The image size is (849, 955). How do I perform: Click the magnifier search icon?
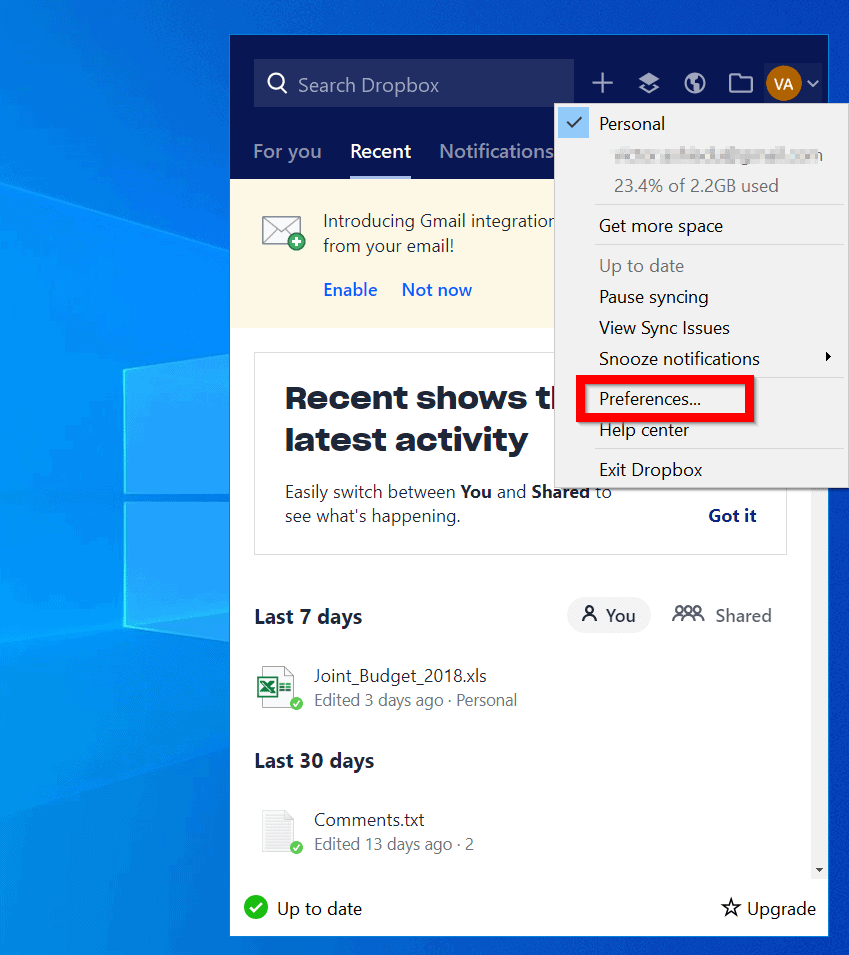point(277,83)
